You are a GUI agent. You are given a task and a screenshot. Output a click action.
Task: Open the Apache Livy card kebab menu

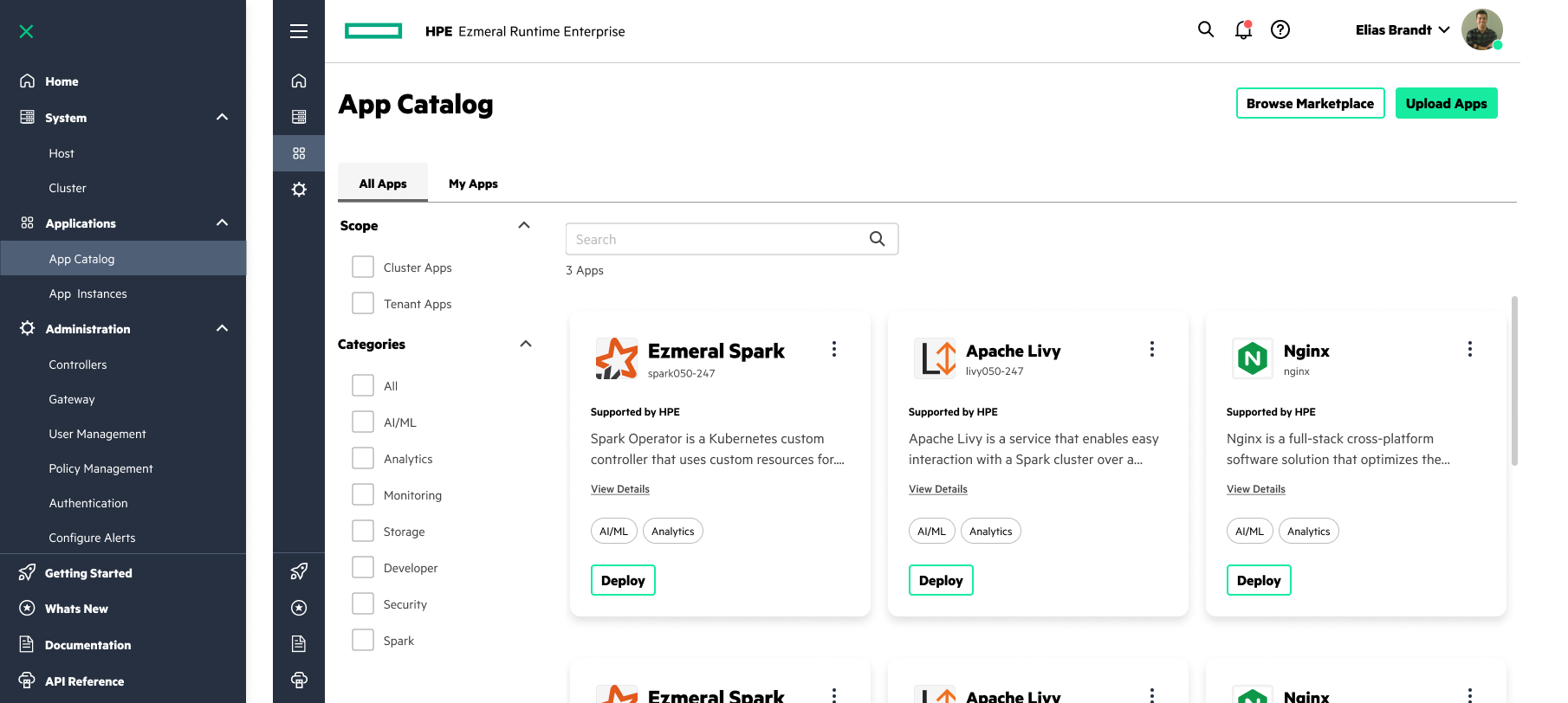pos(1152,349)
